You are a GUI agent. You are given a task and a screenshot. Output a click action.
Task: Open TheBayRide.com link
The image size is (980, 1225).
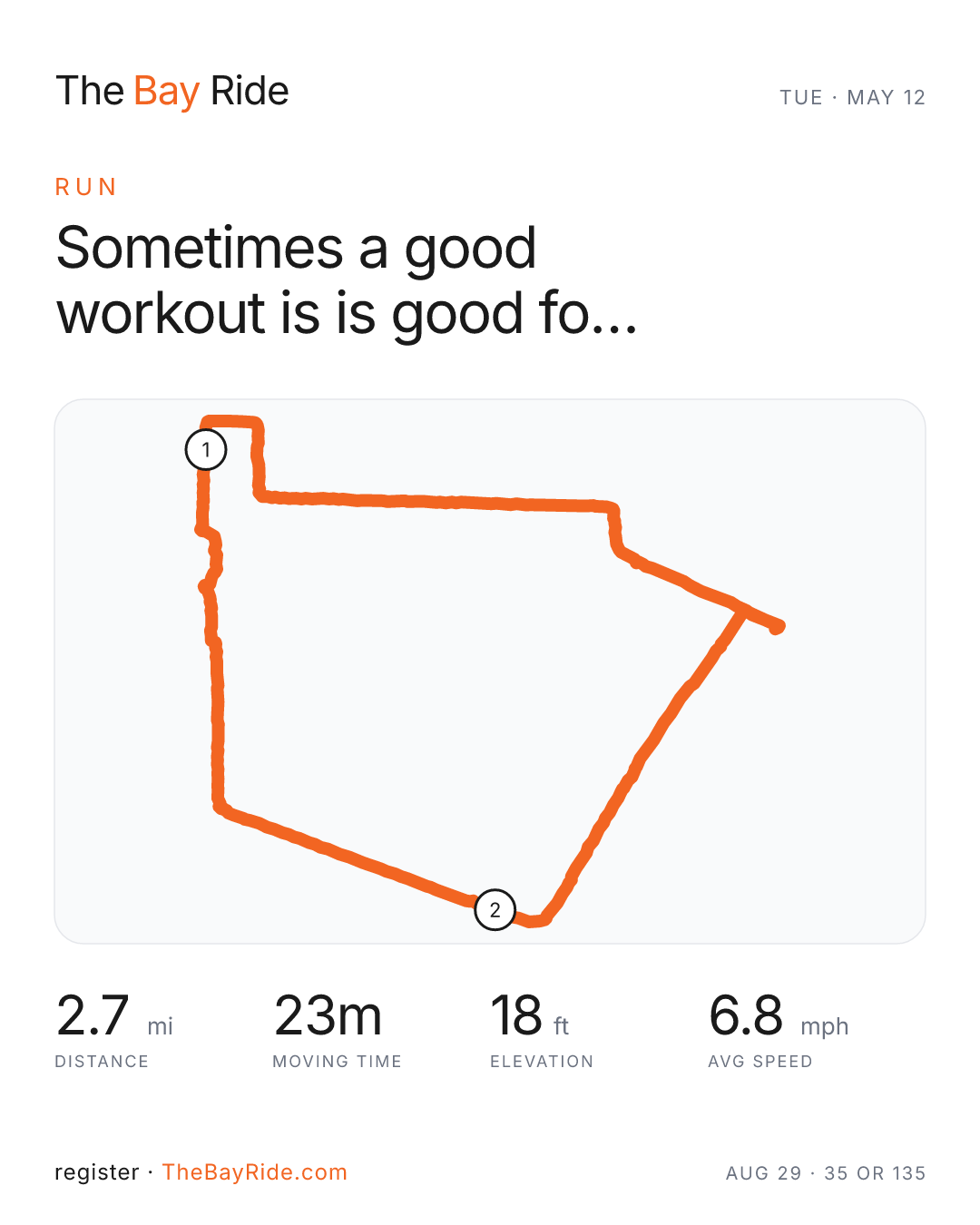click(254, 1171)
